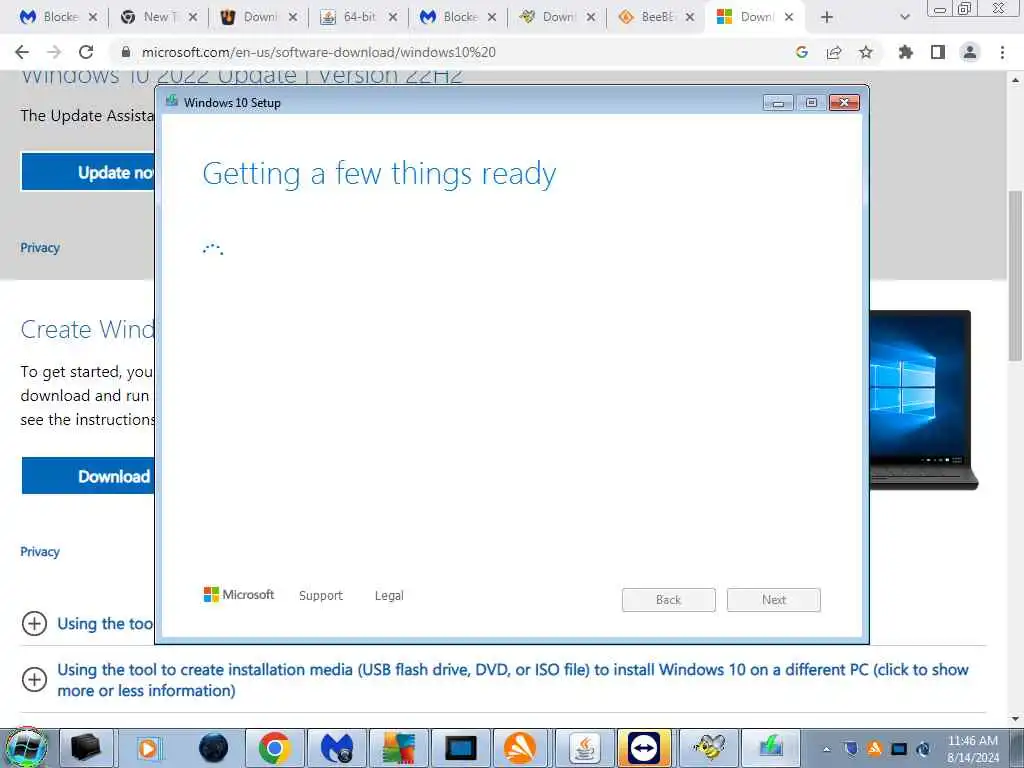Click the URL address field
Screen dimensions: 1024x768
(451, 52)
